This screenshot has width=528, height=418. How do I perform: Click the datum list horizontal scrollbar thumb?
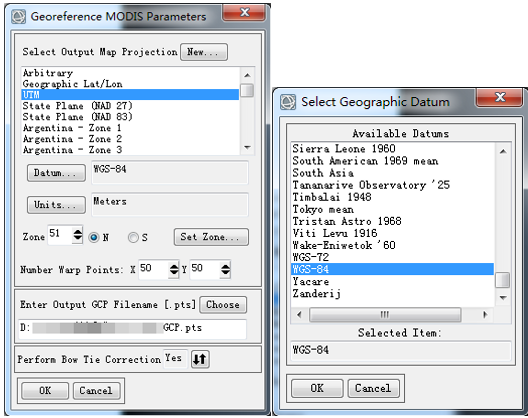tap(385, 315)
